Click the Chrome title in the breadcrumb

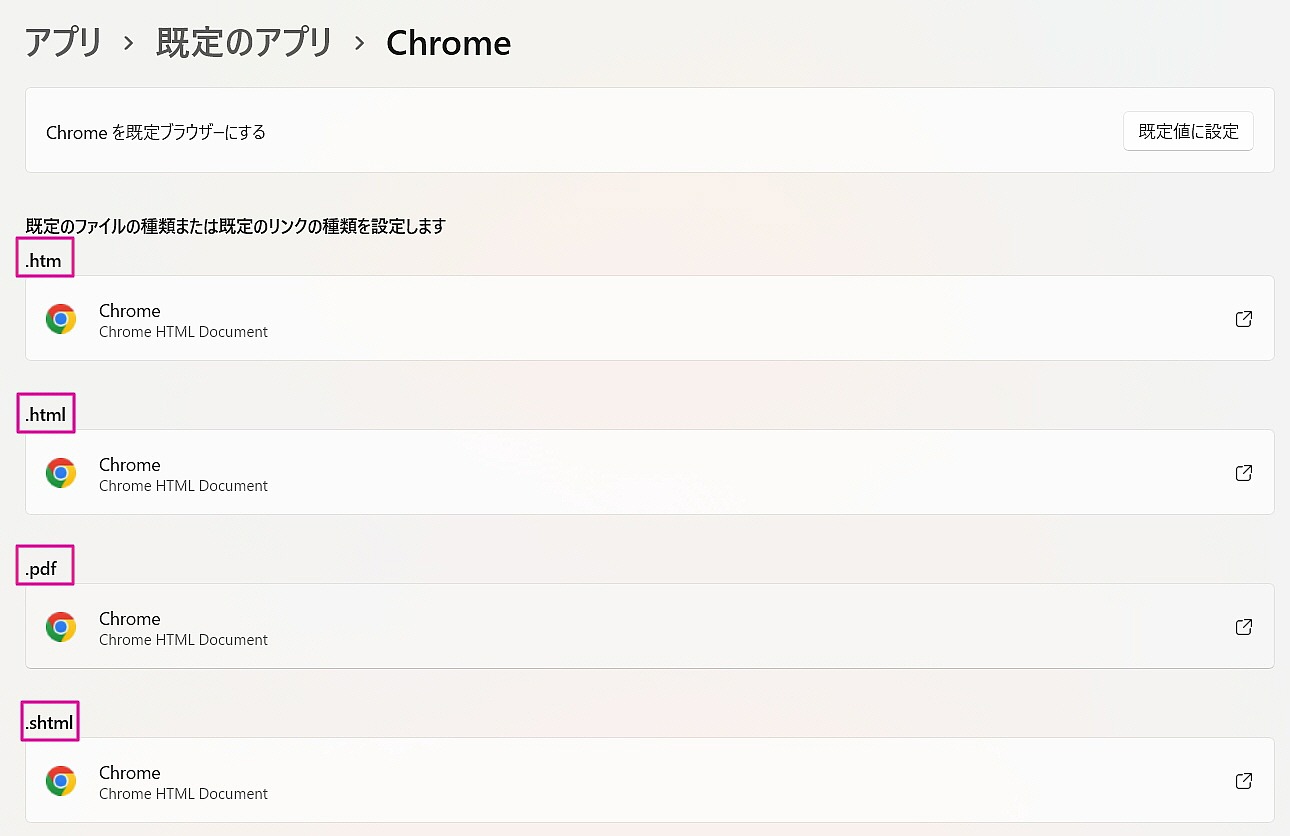tap(448, 43)
